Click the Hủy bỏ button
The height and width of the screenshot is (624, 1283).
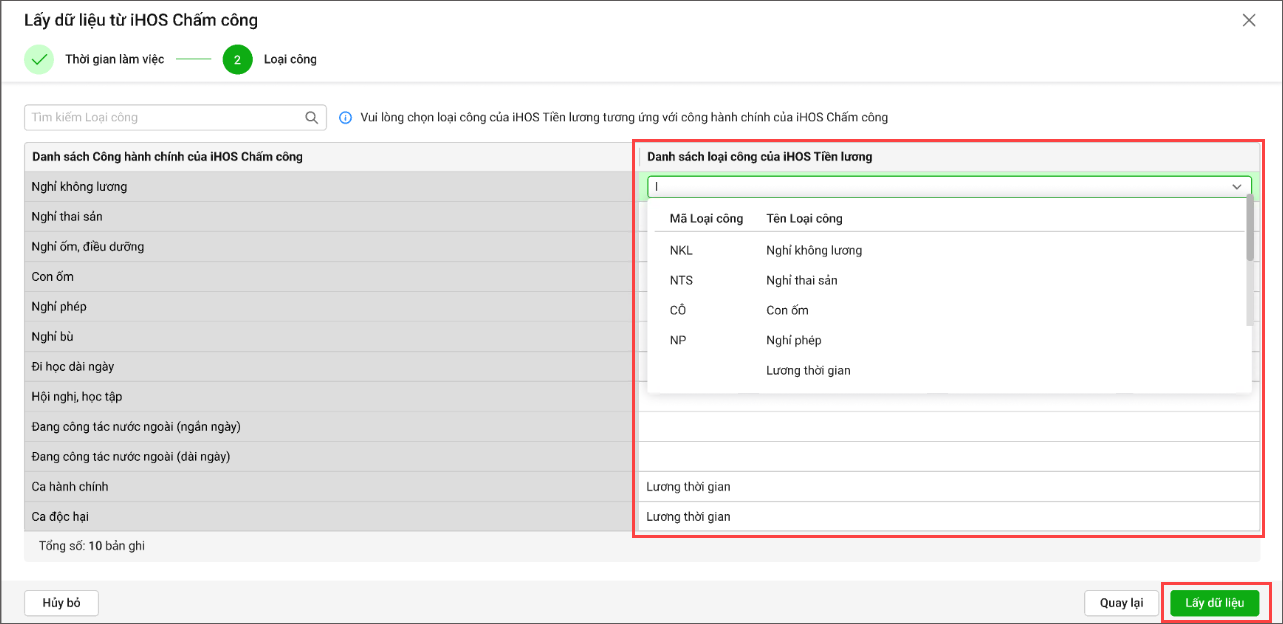61,603
